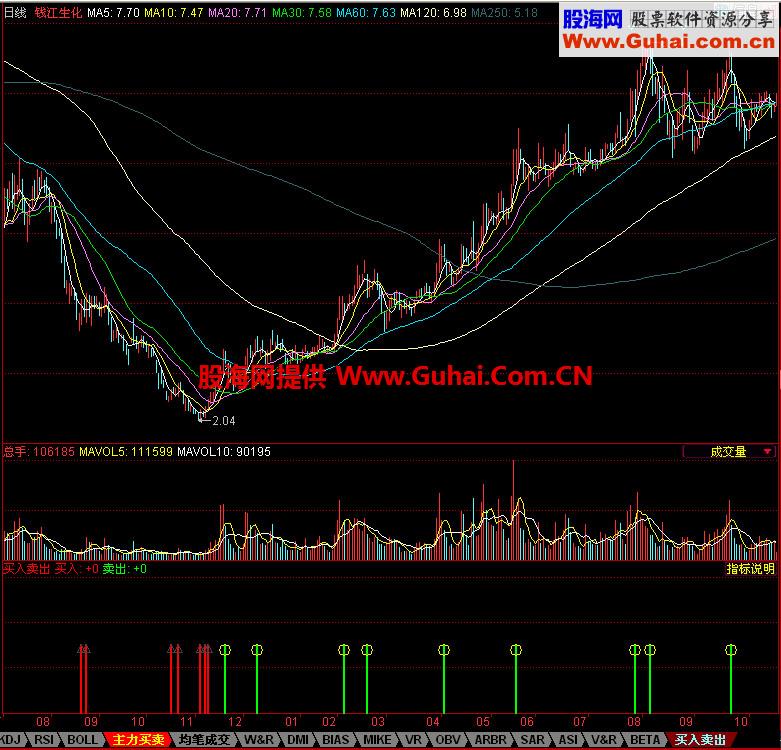Click the first red buy signal in month 08
The height and width of the screenshot is (750, 781).
(x=81, y=679)
